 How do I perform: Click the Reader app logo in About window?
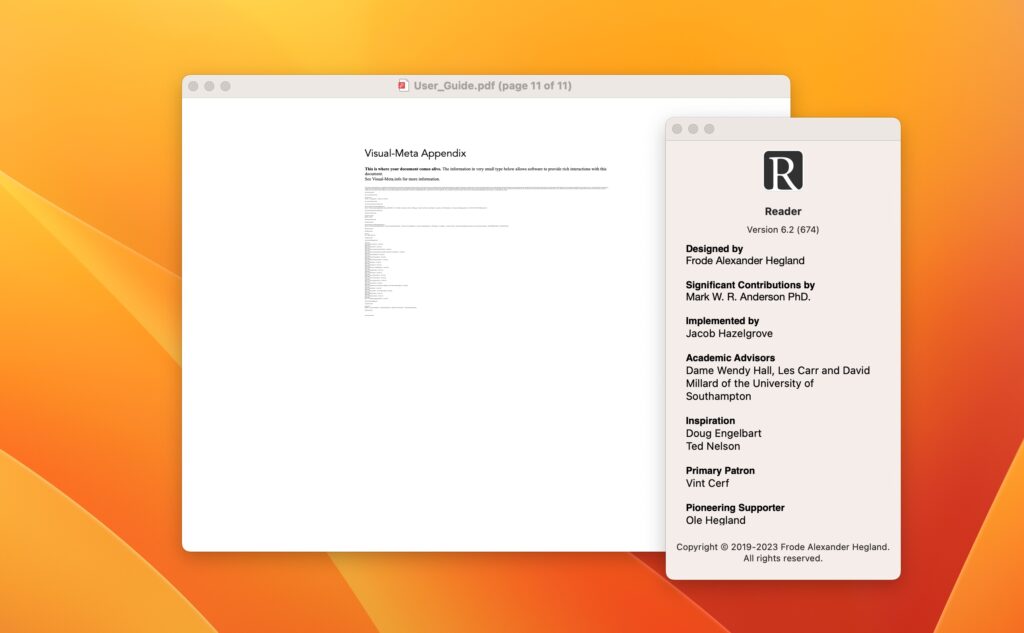(783, 171)
